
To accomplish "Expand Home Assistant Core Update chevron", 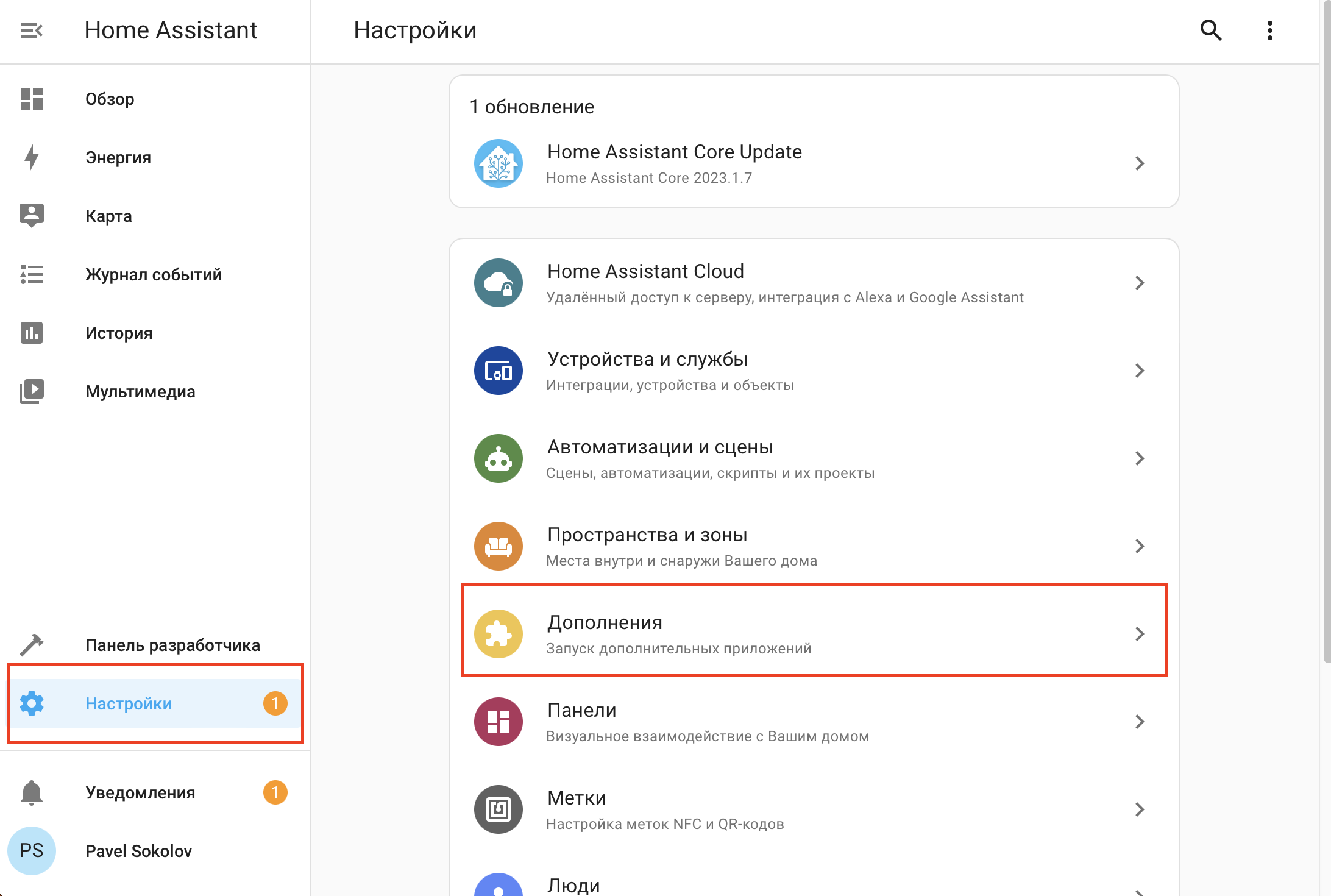I will coord(1139,163).
